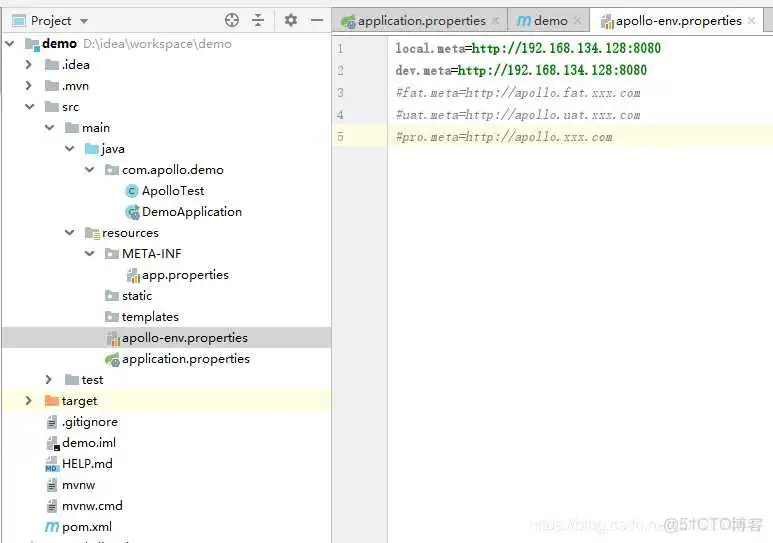Click the blue java source folder icon
This screenshot has height=543, width=773.
click(x=92, y=148)
